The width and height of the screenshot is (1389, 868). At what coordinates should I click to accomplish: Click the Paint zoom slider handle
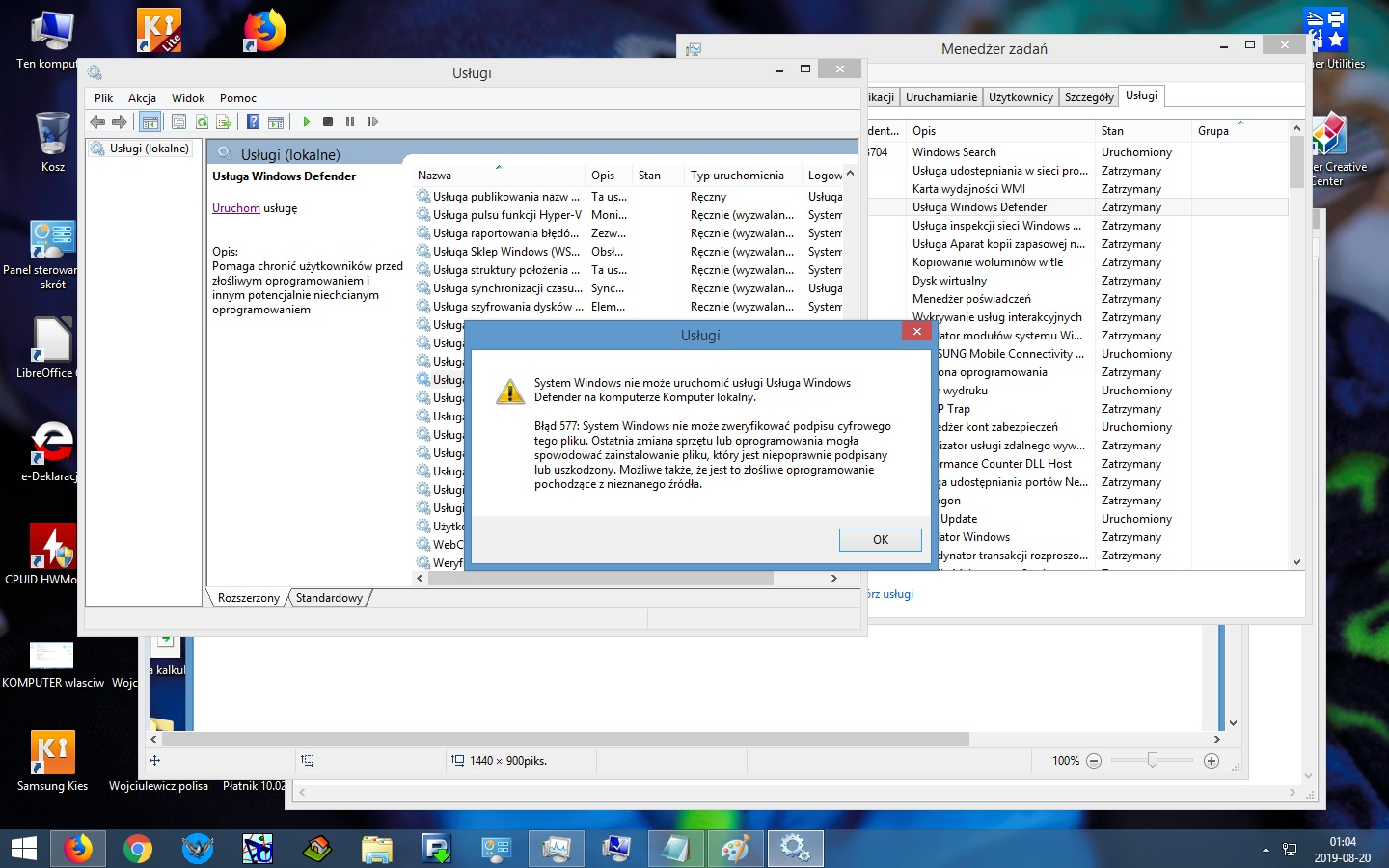[1152, 761]
